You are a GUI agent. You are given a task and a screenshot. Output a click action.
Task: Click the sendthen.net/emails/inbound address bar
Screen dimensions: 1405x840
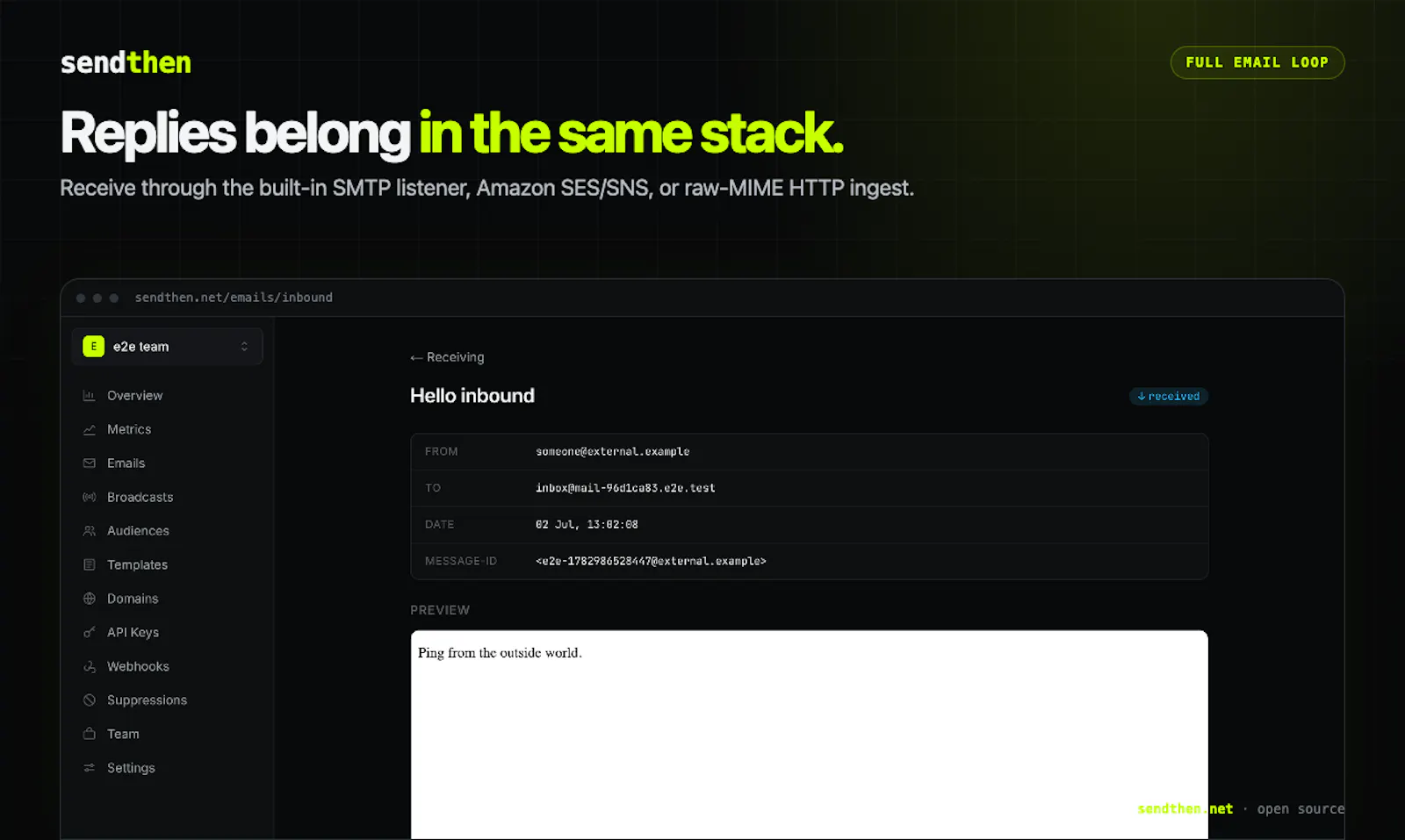[x=234, y=298]
